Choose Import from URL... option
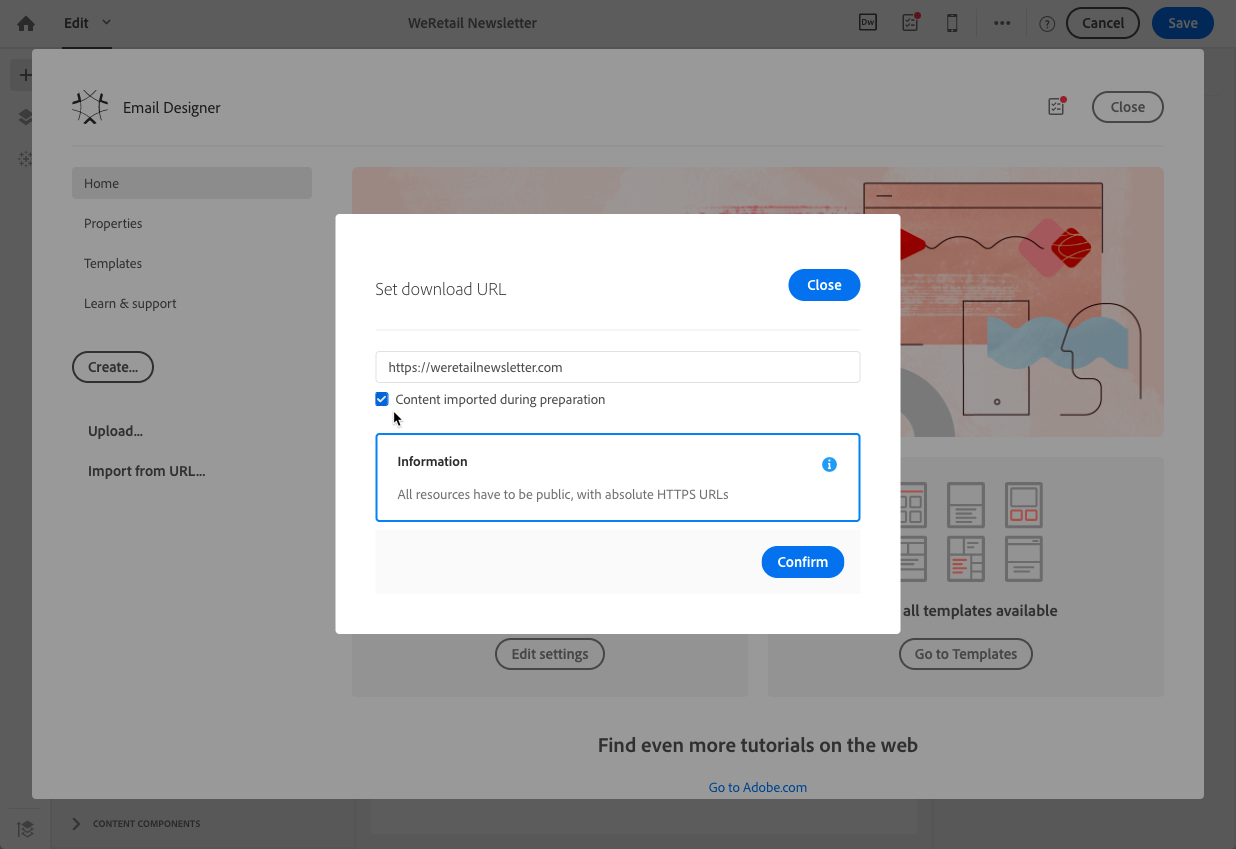 [x=146, y=471]
